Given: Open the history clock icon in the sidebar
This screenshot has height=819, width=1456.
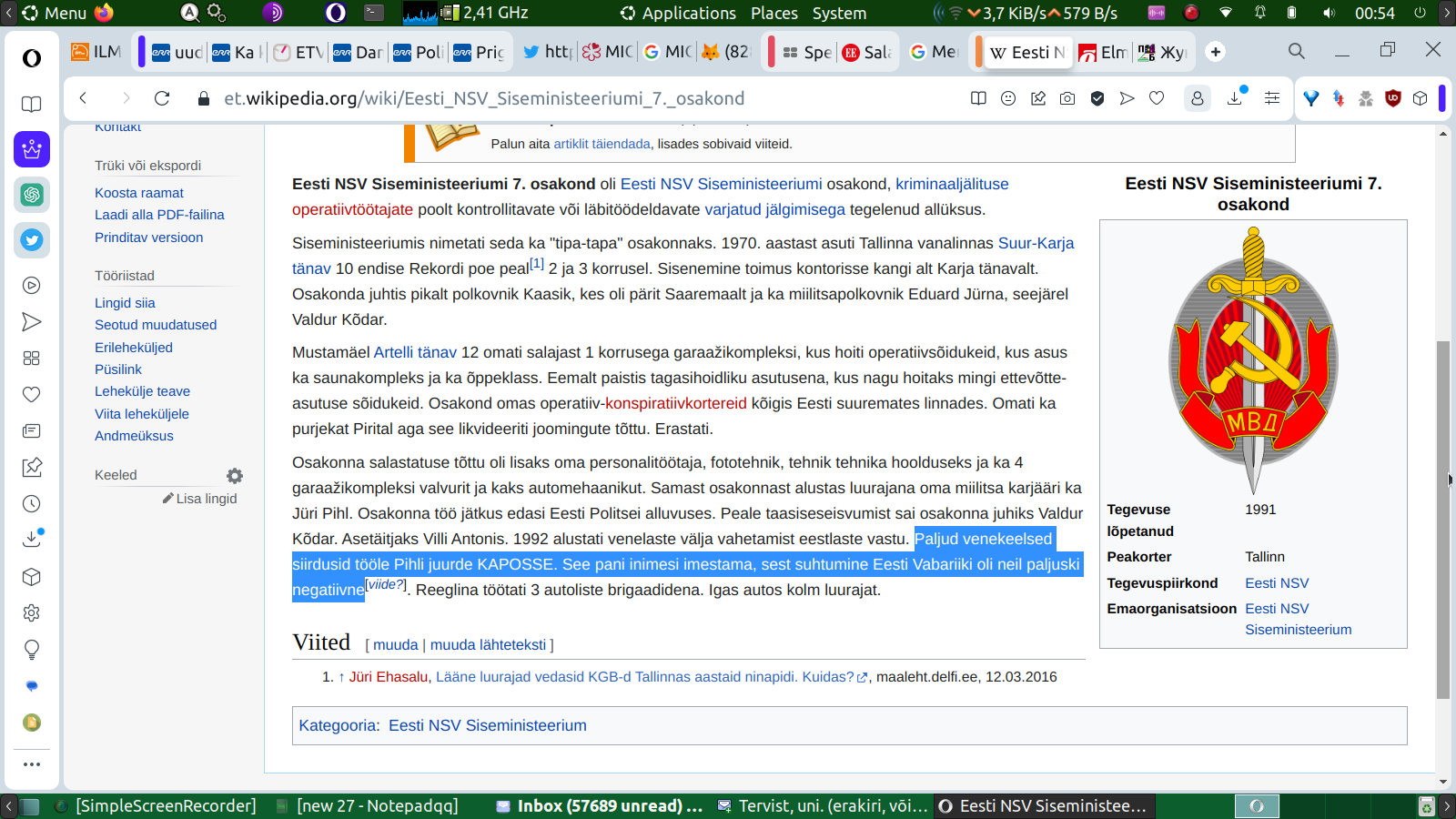Looking at the screenshot, I should (32, 504).
